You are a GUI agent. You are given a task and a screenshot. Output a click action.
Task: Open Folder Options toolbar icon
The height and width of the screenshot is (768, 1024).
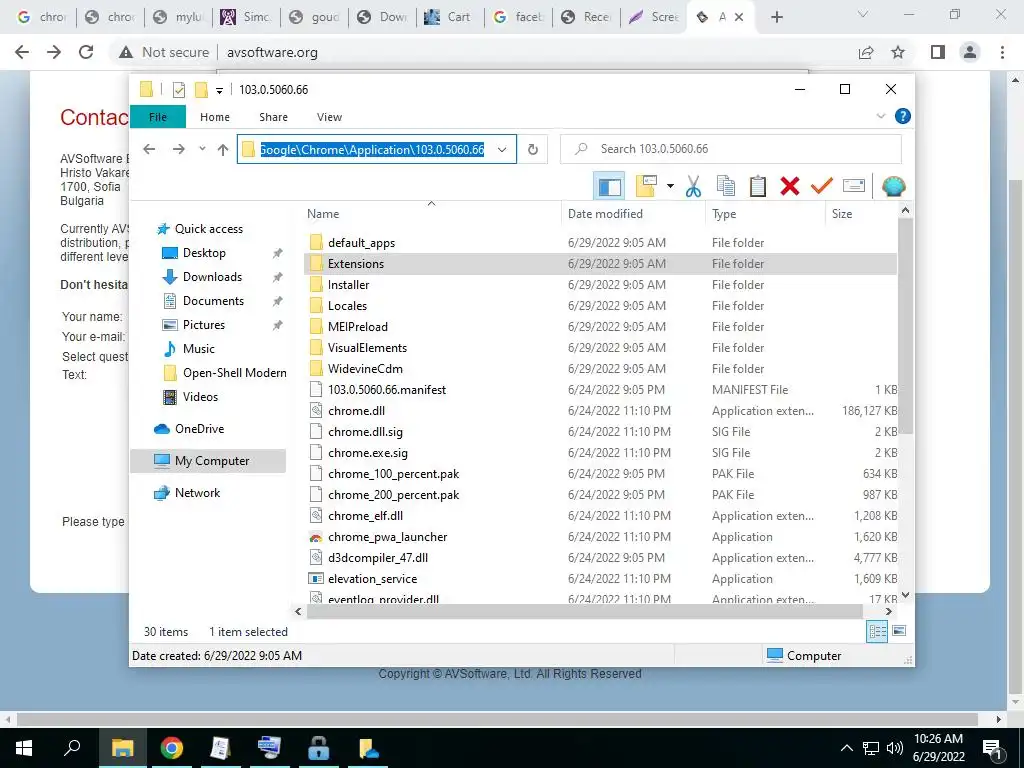pyautogui.click(x=646, y=187)
